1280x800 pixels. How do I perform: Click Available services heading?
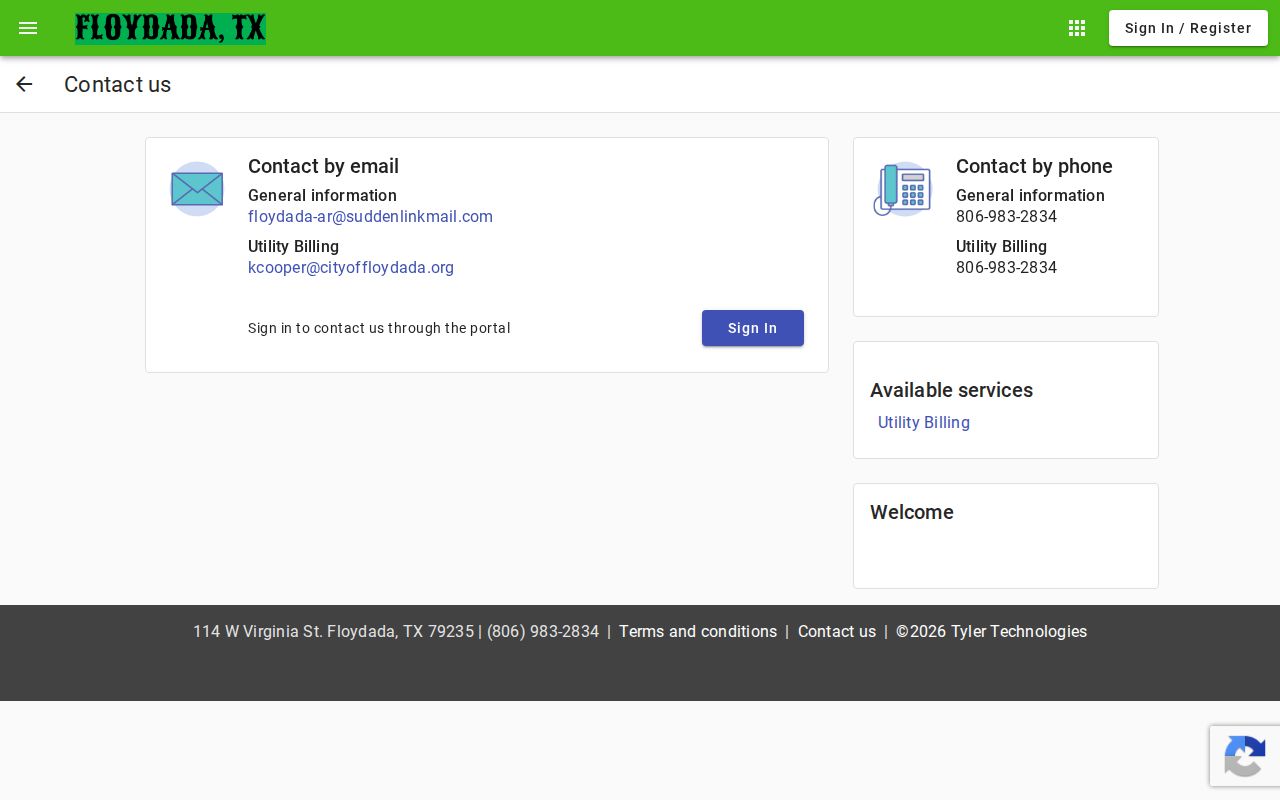click(x=951, y=390)
